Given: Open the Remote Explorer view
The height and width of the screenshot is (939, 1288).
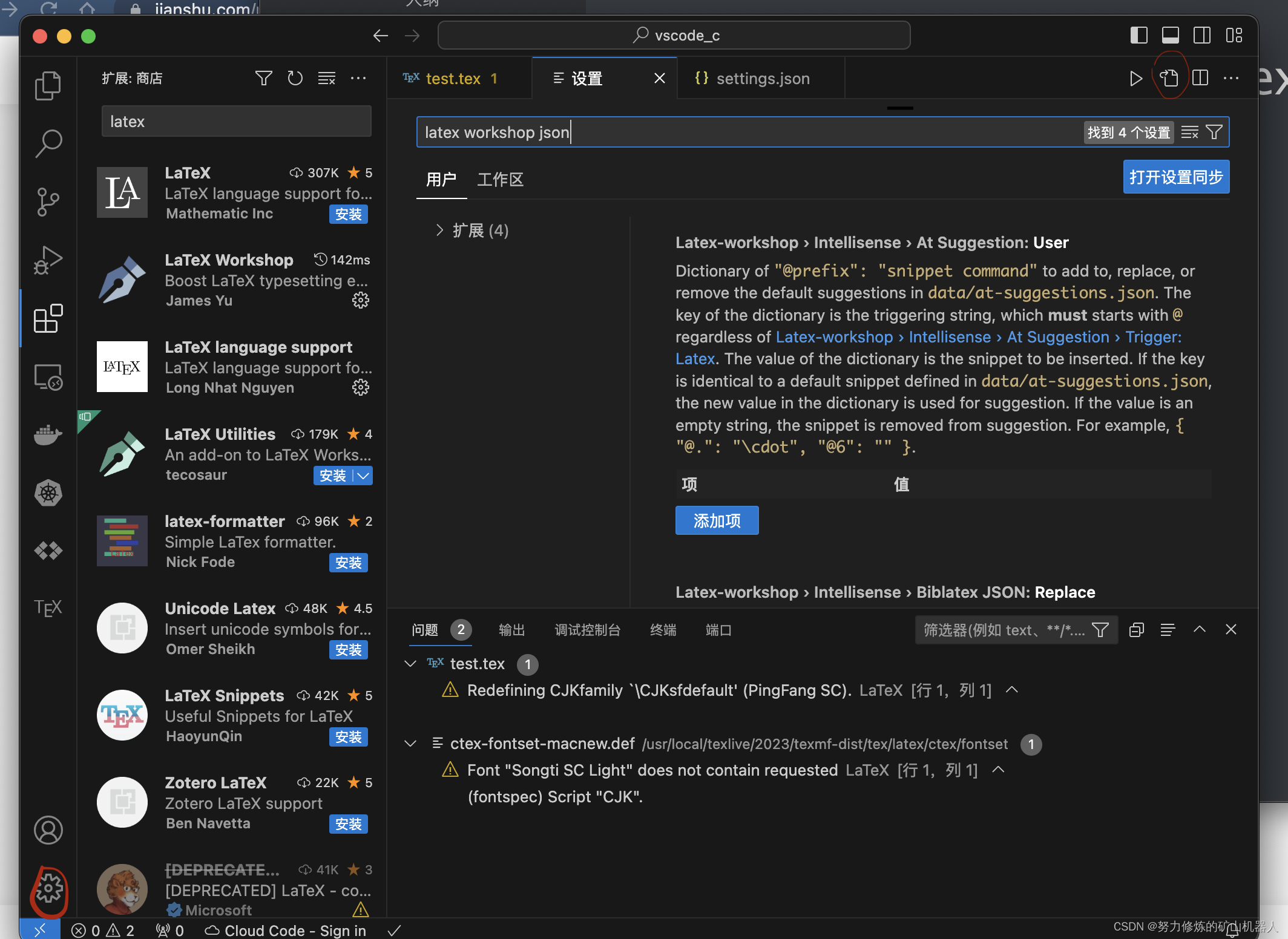Looking at the screenshot, I should pos(48,376).
